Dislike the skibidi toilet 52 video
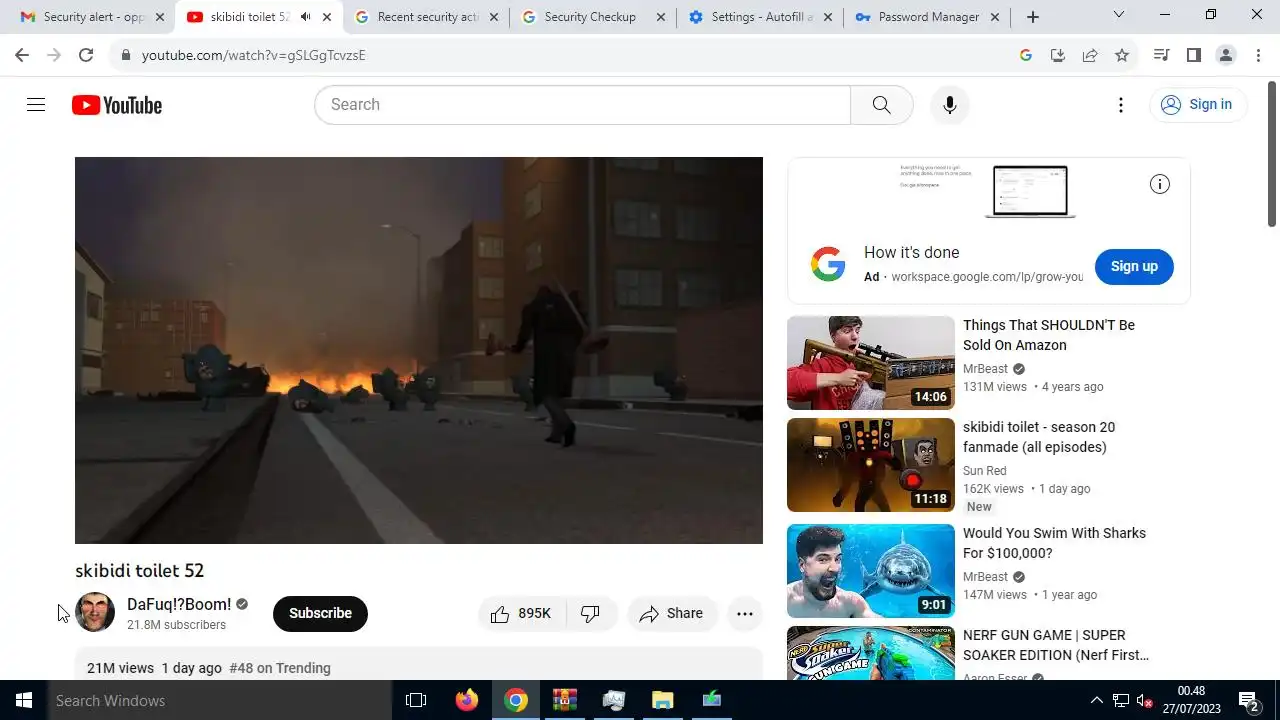This screenshot has height=720, width=1280. coord(591,614)
